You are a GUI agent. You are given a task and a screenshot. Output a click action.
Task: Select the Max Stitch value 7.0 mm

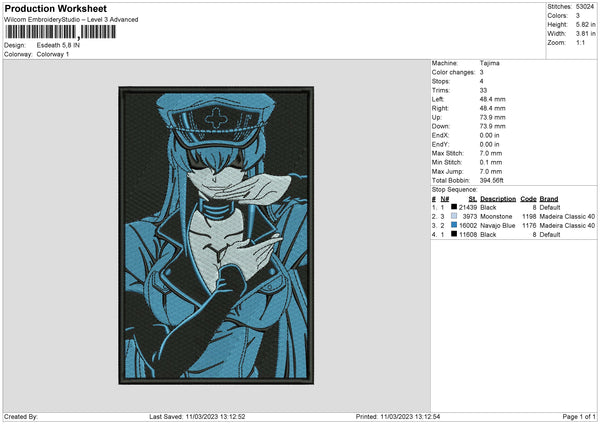click(491, 153)
